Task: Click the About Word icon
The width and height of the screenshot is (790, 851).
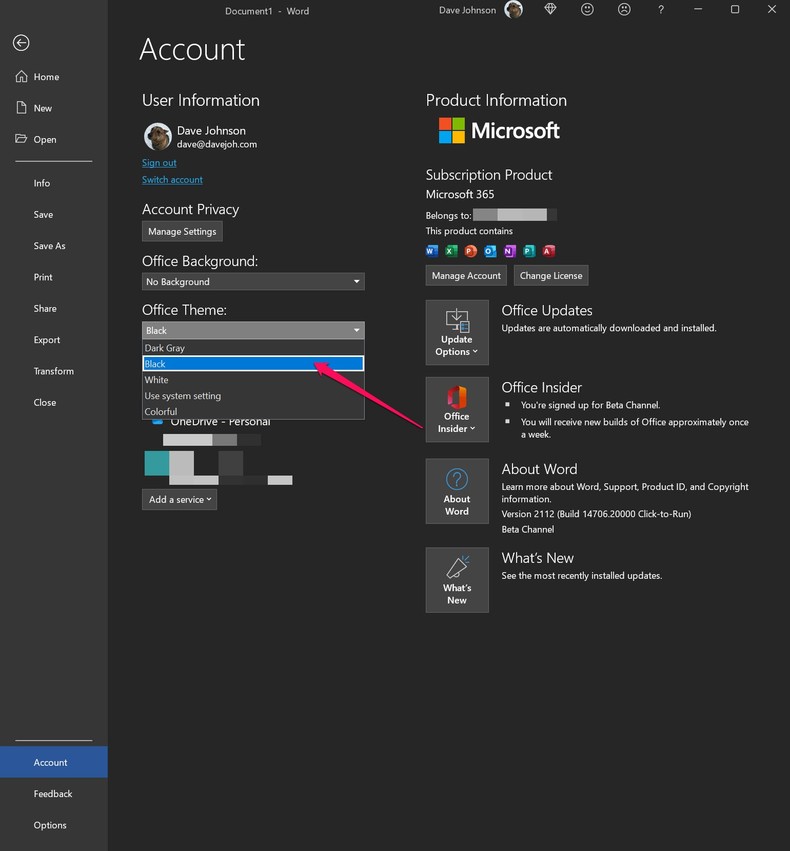Action: pyautogui.click(x=457, y=491)
